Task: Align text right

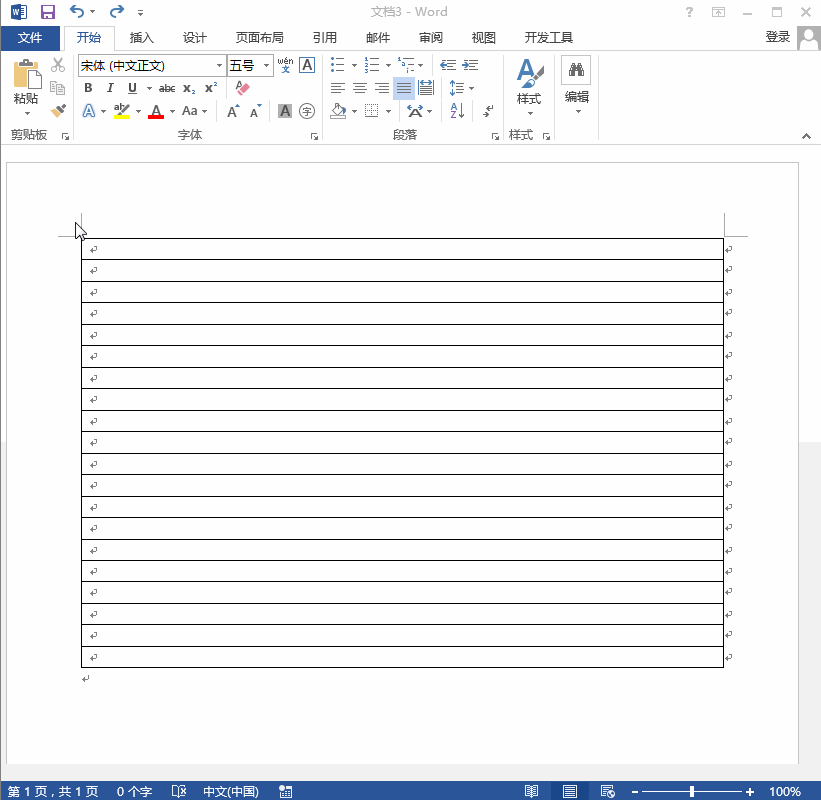Action: coord(382,88)
